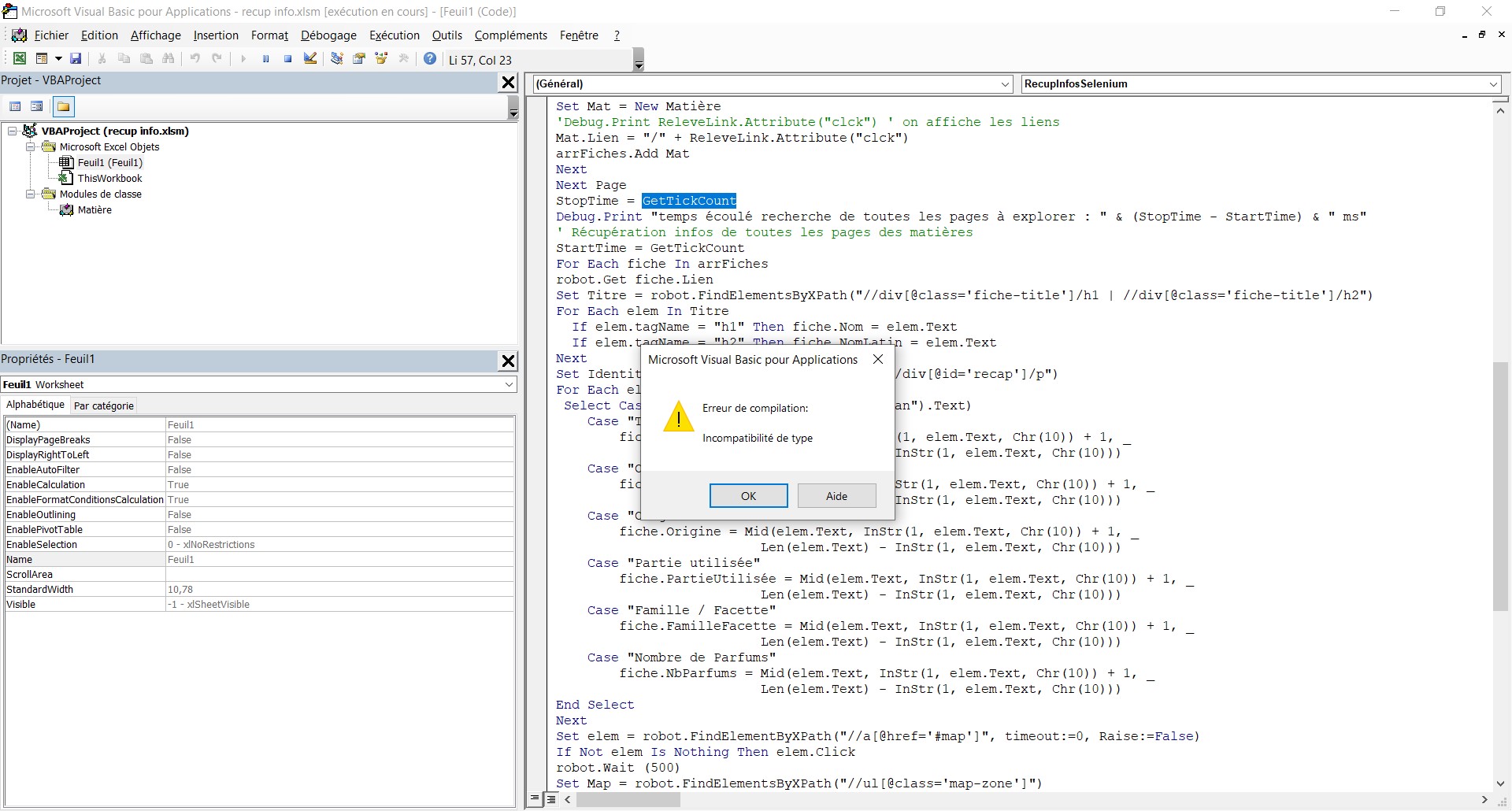Click the View Object icon in Project panel

(x=36, y=106)
